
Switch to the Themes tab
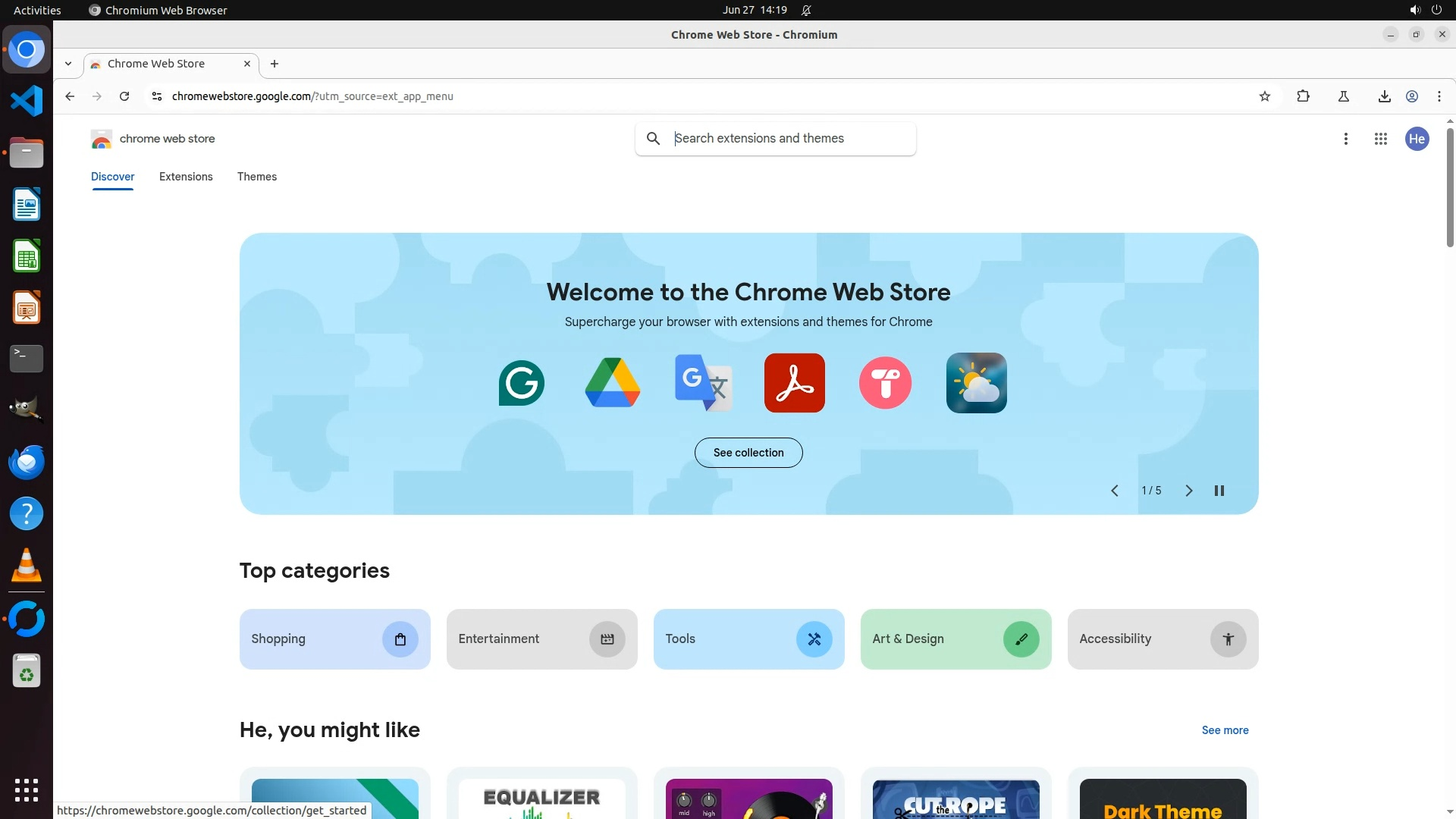tap(256, 177)
